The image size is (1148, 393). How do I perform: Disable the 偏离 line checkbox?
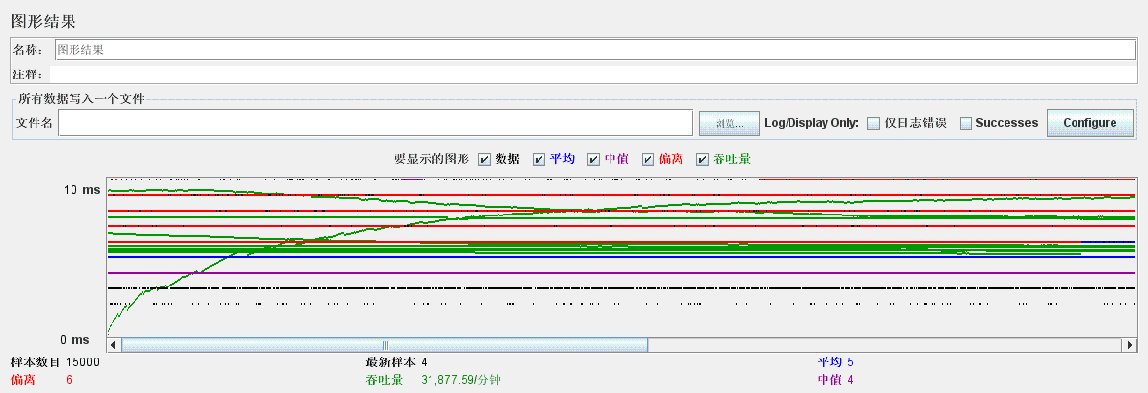648,160
